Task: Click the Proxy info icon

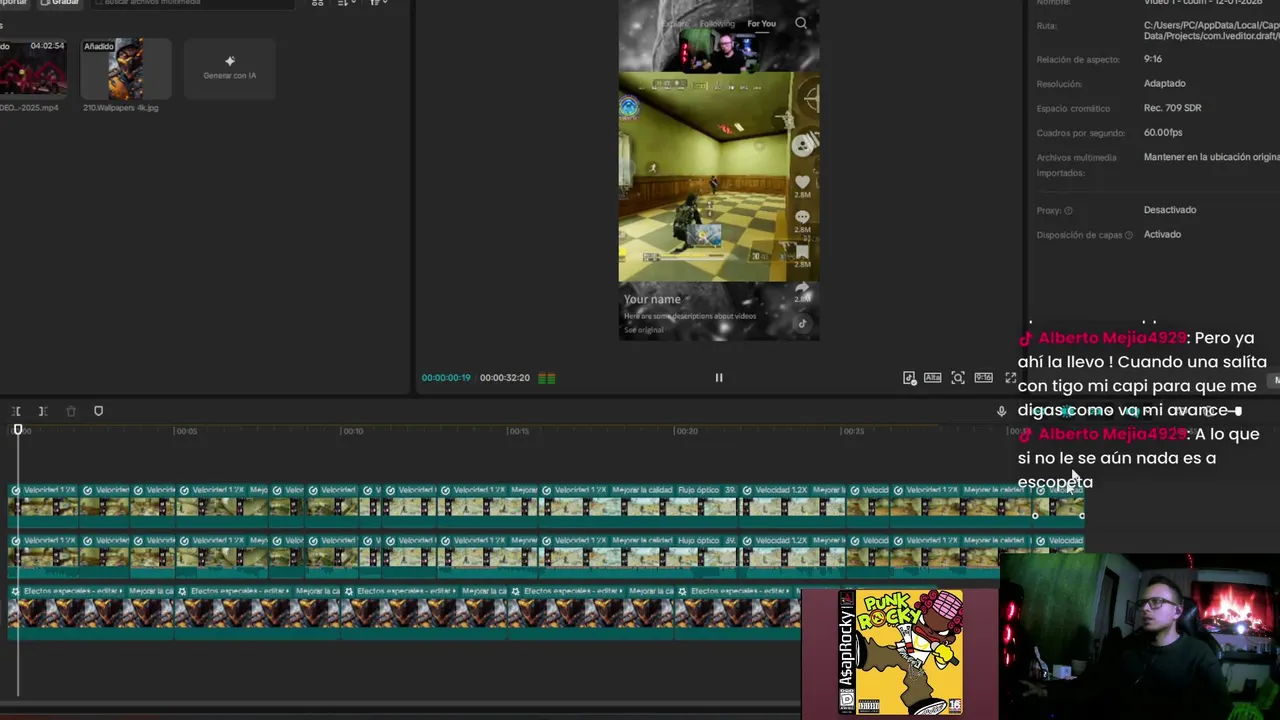Action: [1068, 211]
